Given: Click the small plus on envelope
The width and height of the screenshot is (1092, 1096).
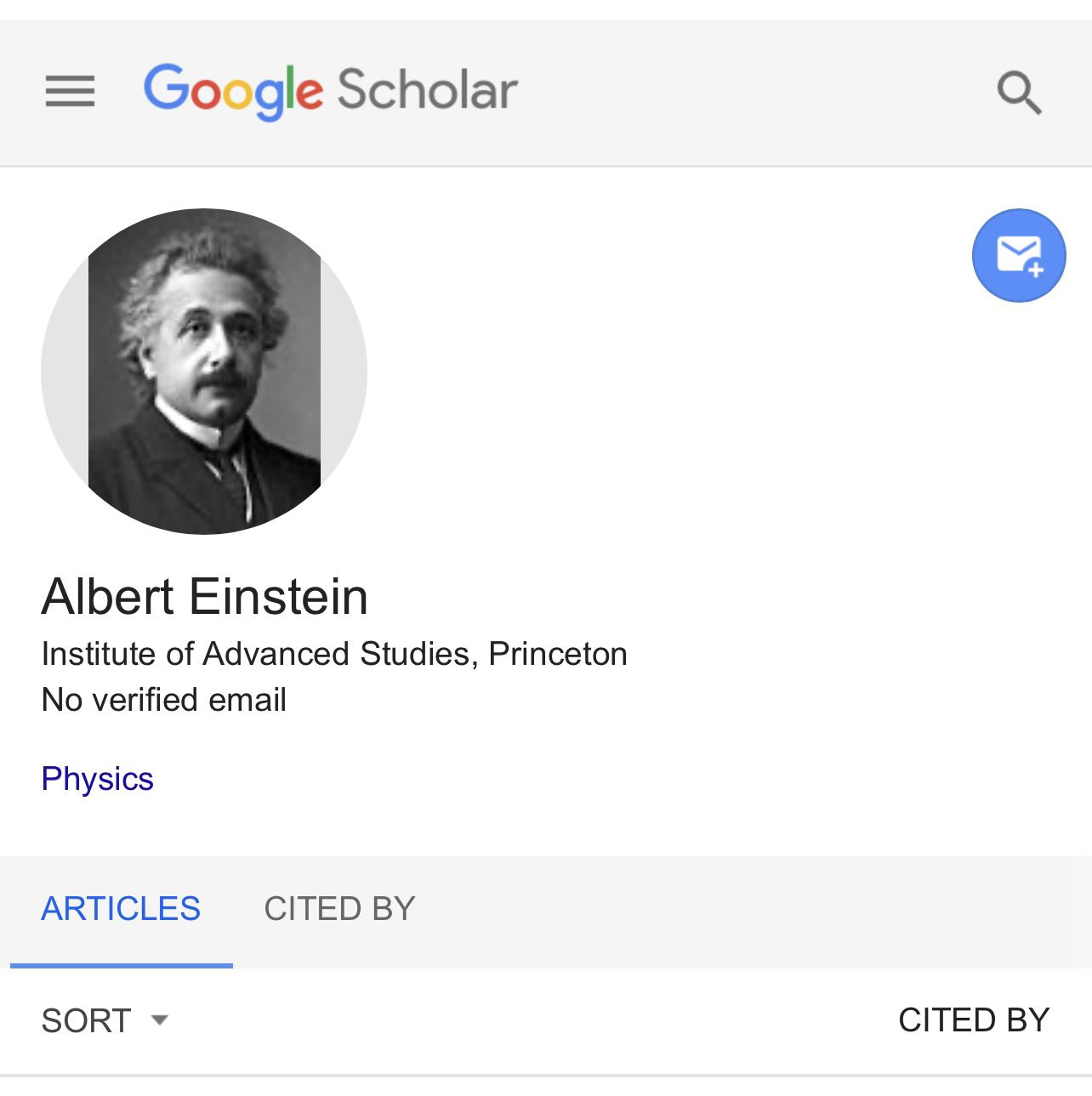Looking at the screenshot, I should tap(1036, 270).
